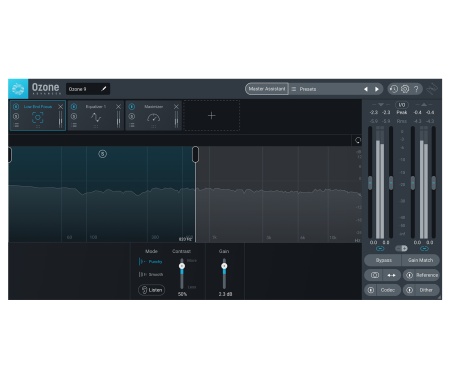
Task: Click the Contrast 50% value
Action: [182, 294]
